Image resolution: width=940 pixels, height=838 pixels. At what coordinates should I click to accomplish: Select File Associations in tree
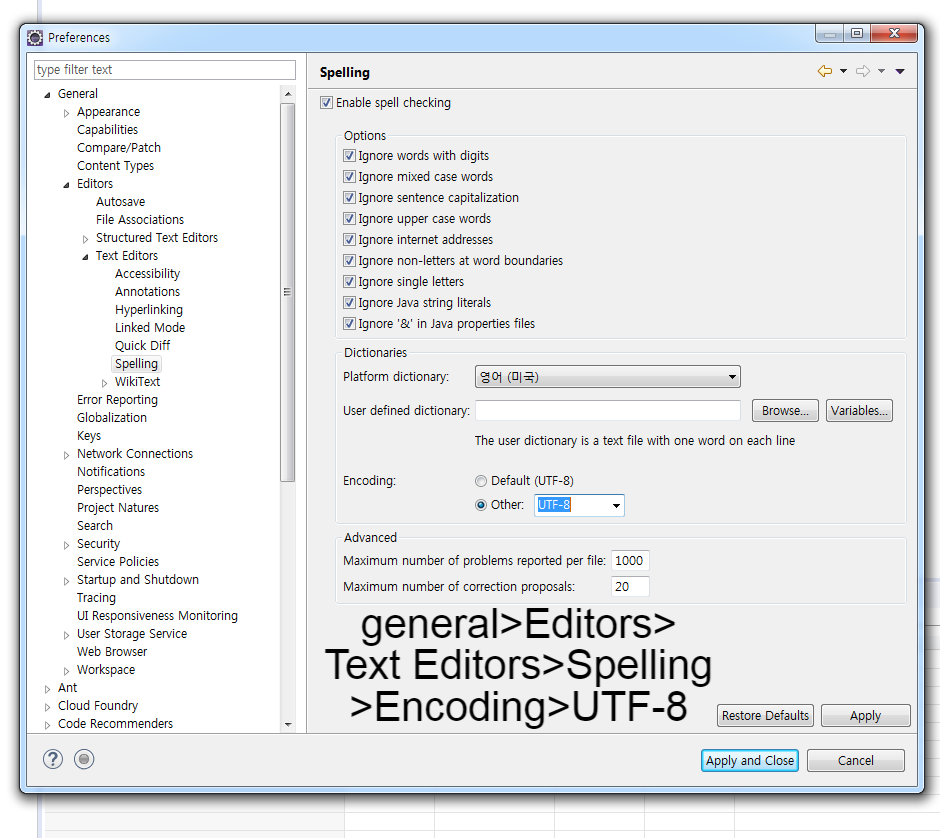140,220
